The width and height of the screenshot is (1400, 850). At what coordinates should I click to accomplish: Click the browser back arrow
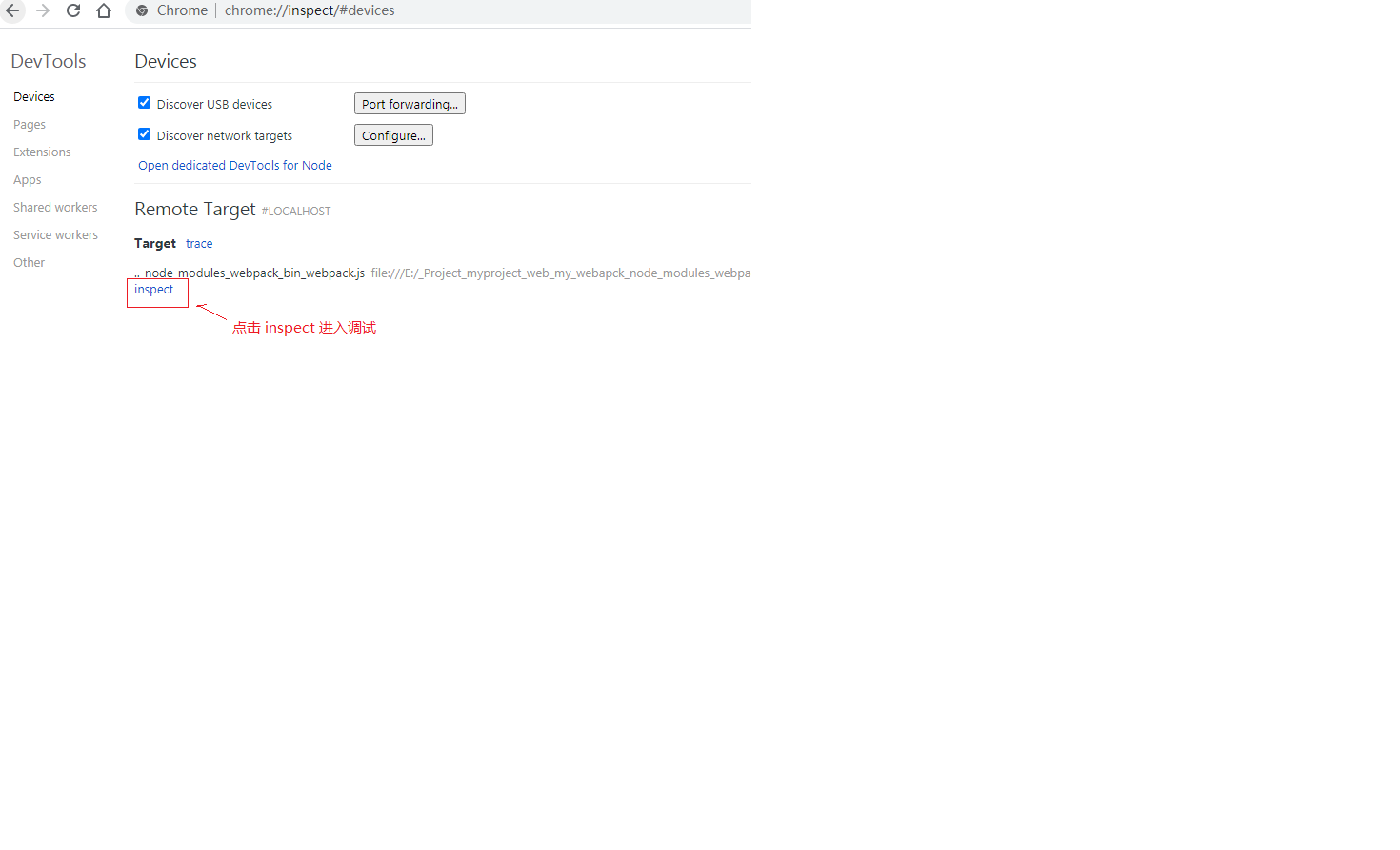pos(12,10)
